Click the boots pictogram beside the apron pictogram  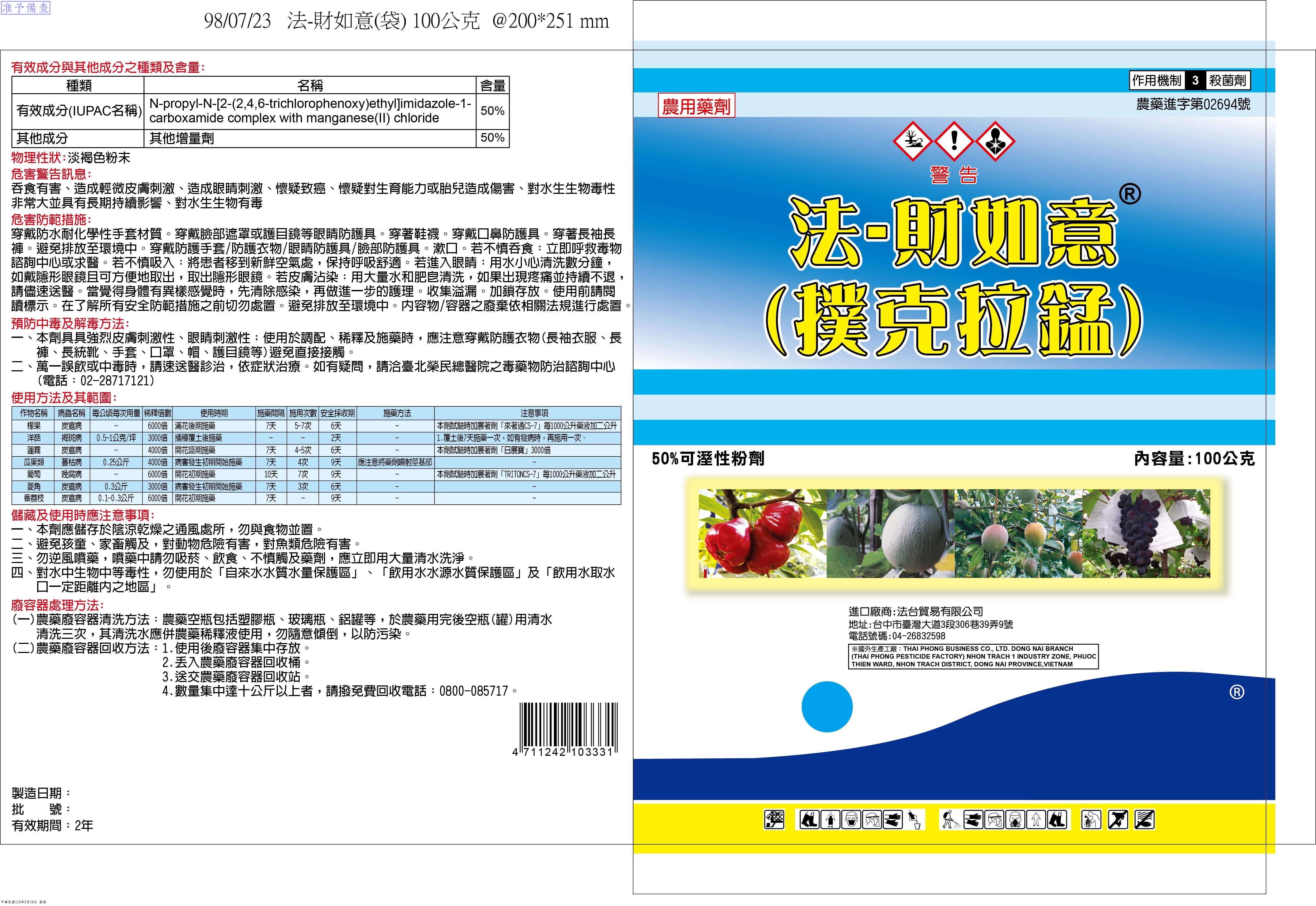point(809,819)
